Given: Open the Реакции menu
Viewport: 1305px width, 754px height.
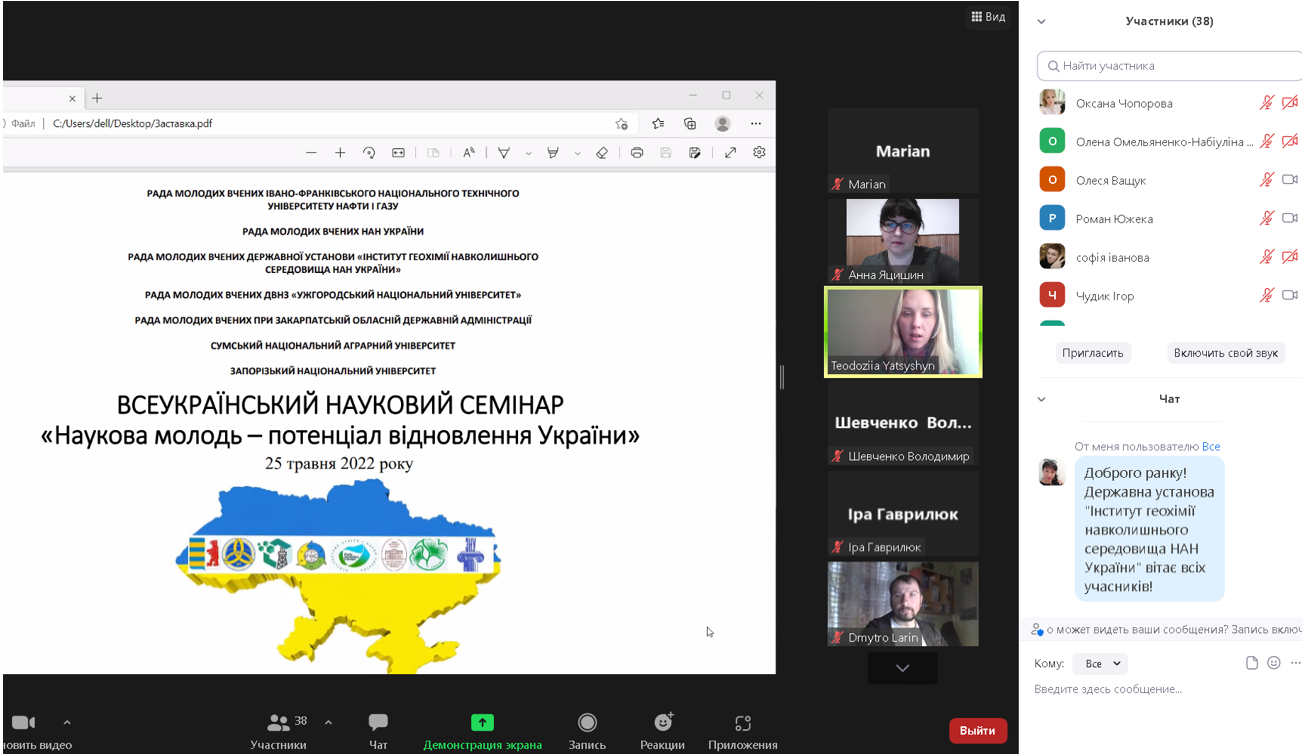Looking at the screenshot, I should pyautogui.click(x=662, y=729).
